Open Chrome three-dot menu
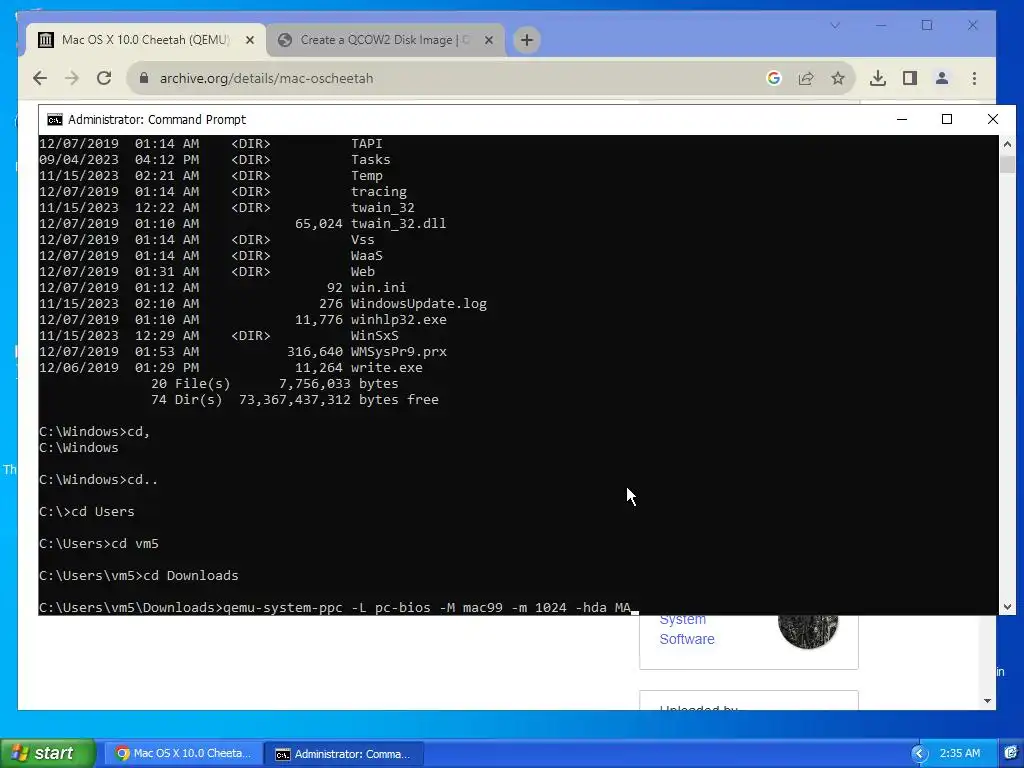 (x=974, y=78)
